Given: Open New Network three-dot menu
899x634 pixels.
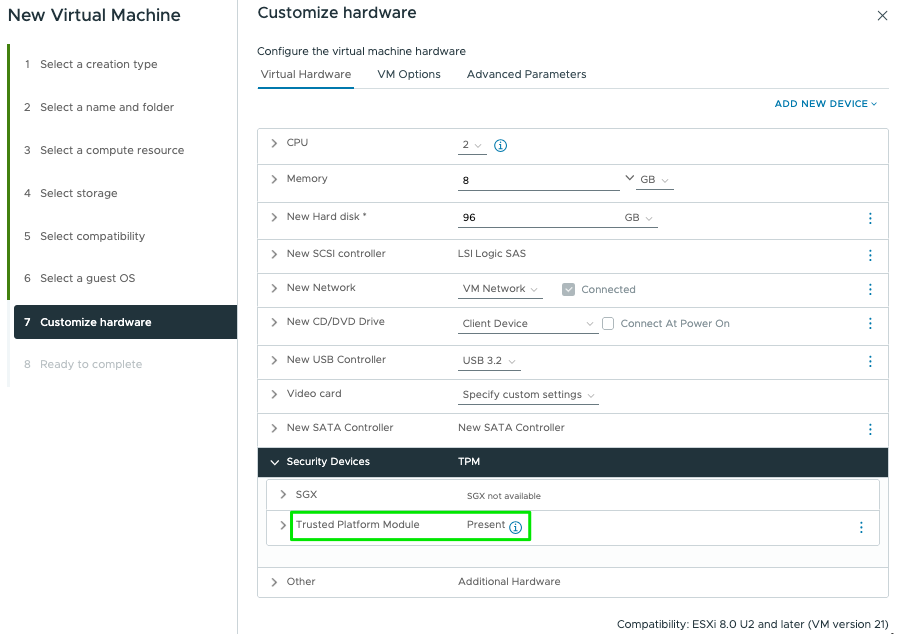Looking at the screenshot, I should [870, 289].
